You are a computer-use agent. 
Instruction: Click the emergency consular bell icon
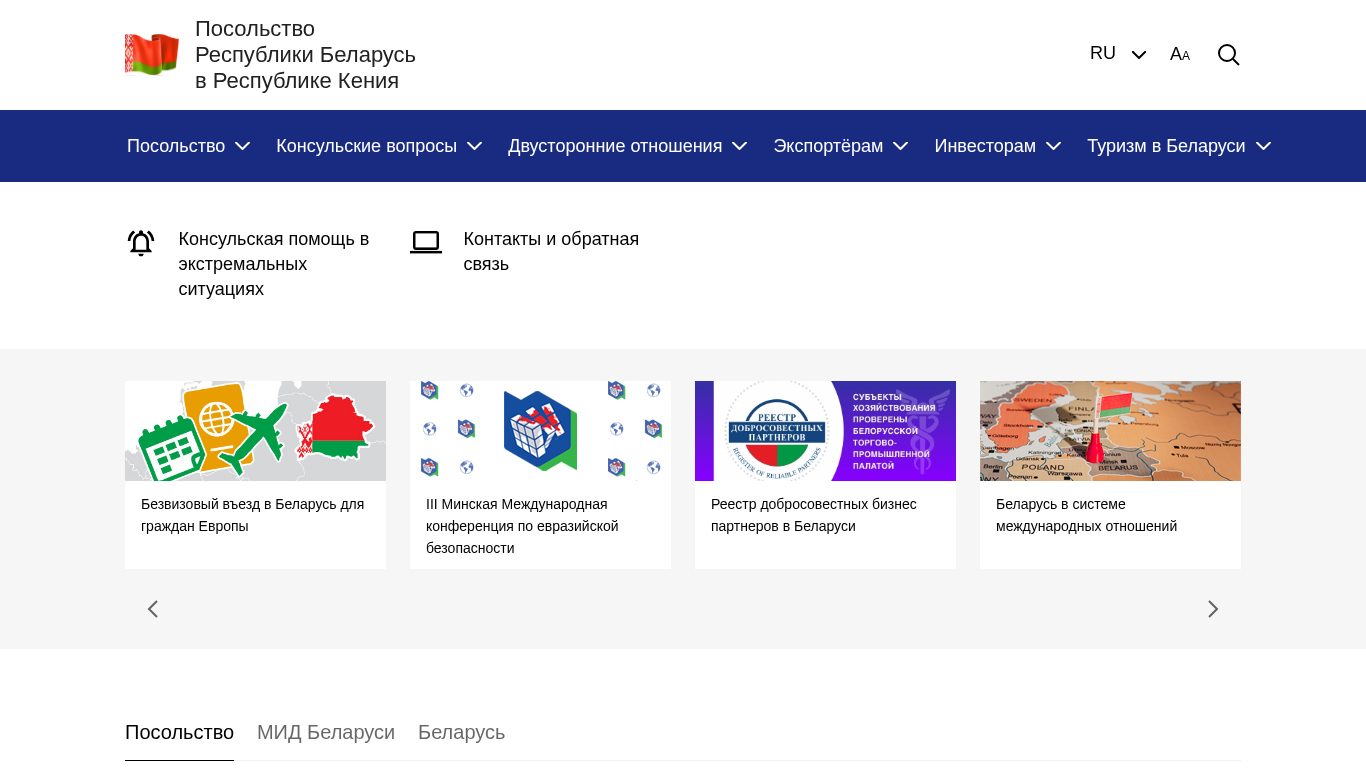pyautogui.click(x=141, y=243)
